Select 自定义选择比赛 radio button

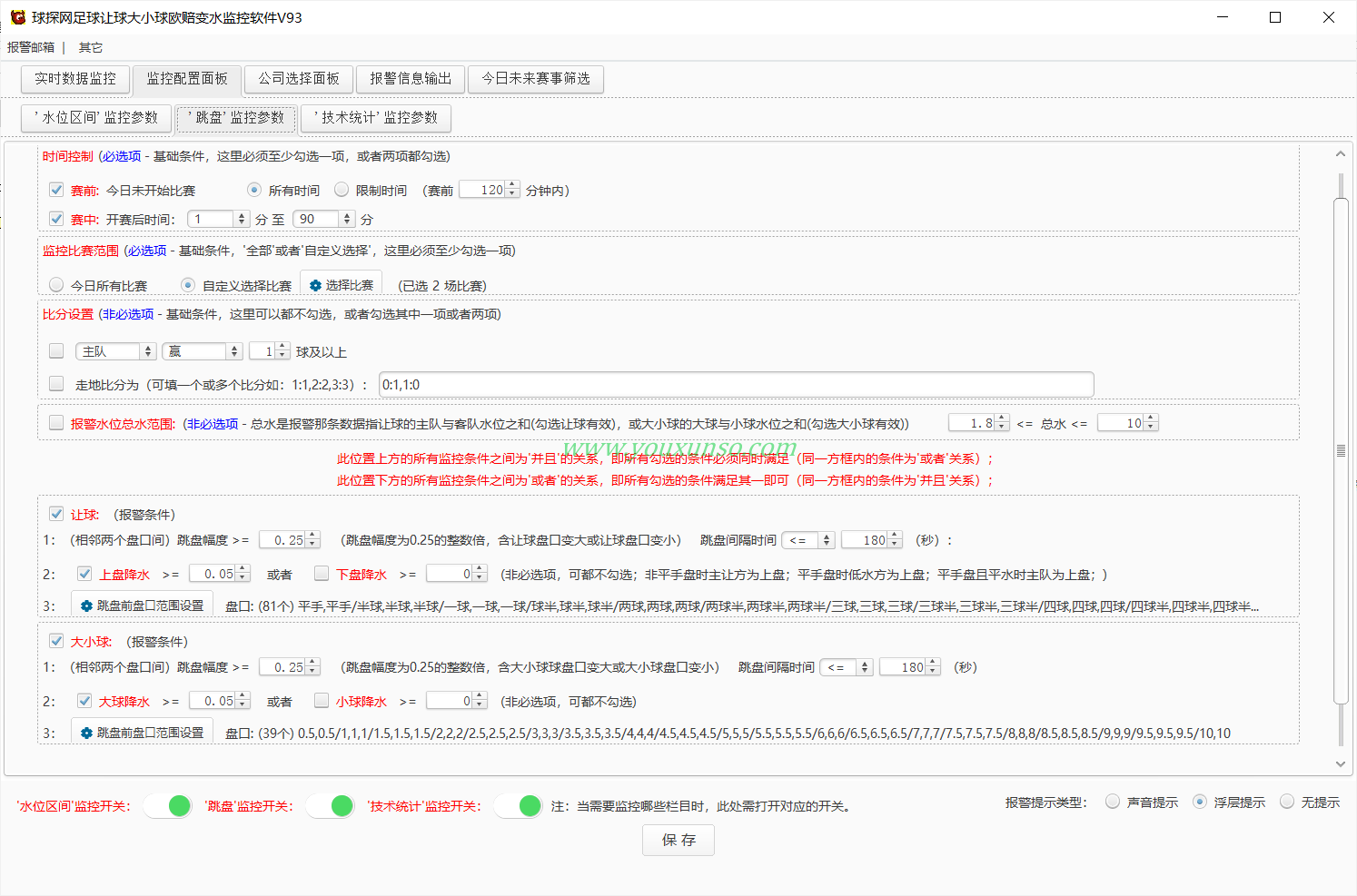[x=188, y=285]
